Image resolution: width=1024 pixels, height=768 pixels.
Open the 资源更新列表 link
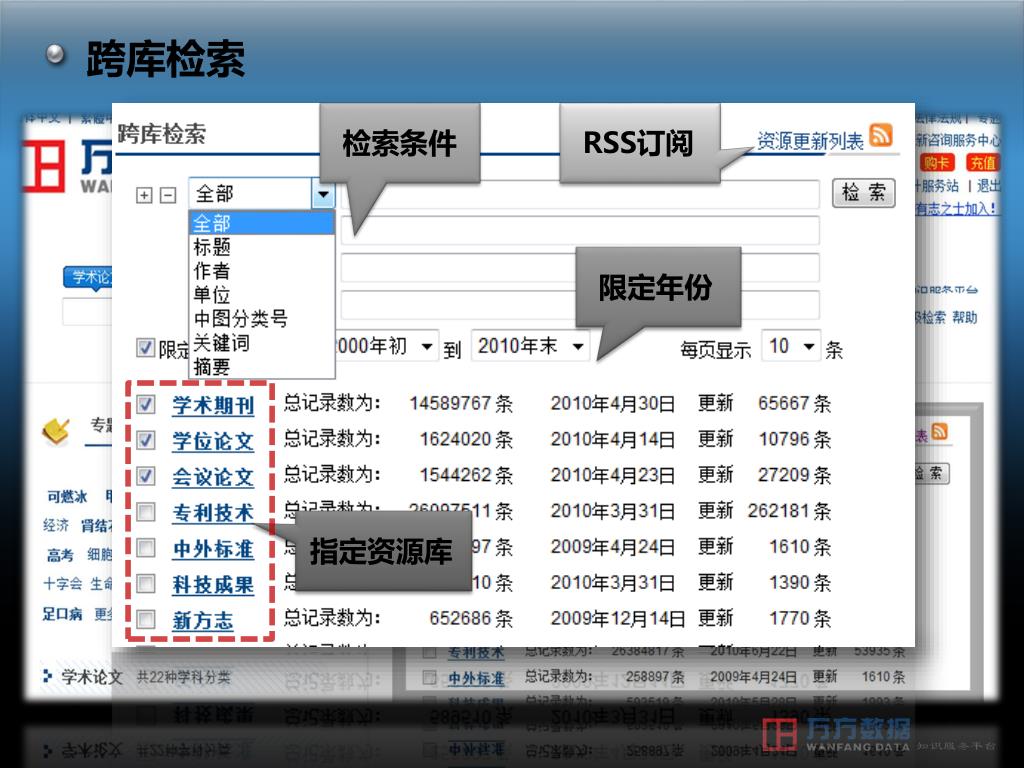[810, 140]
